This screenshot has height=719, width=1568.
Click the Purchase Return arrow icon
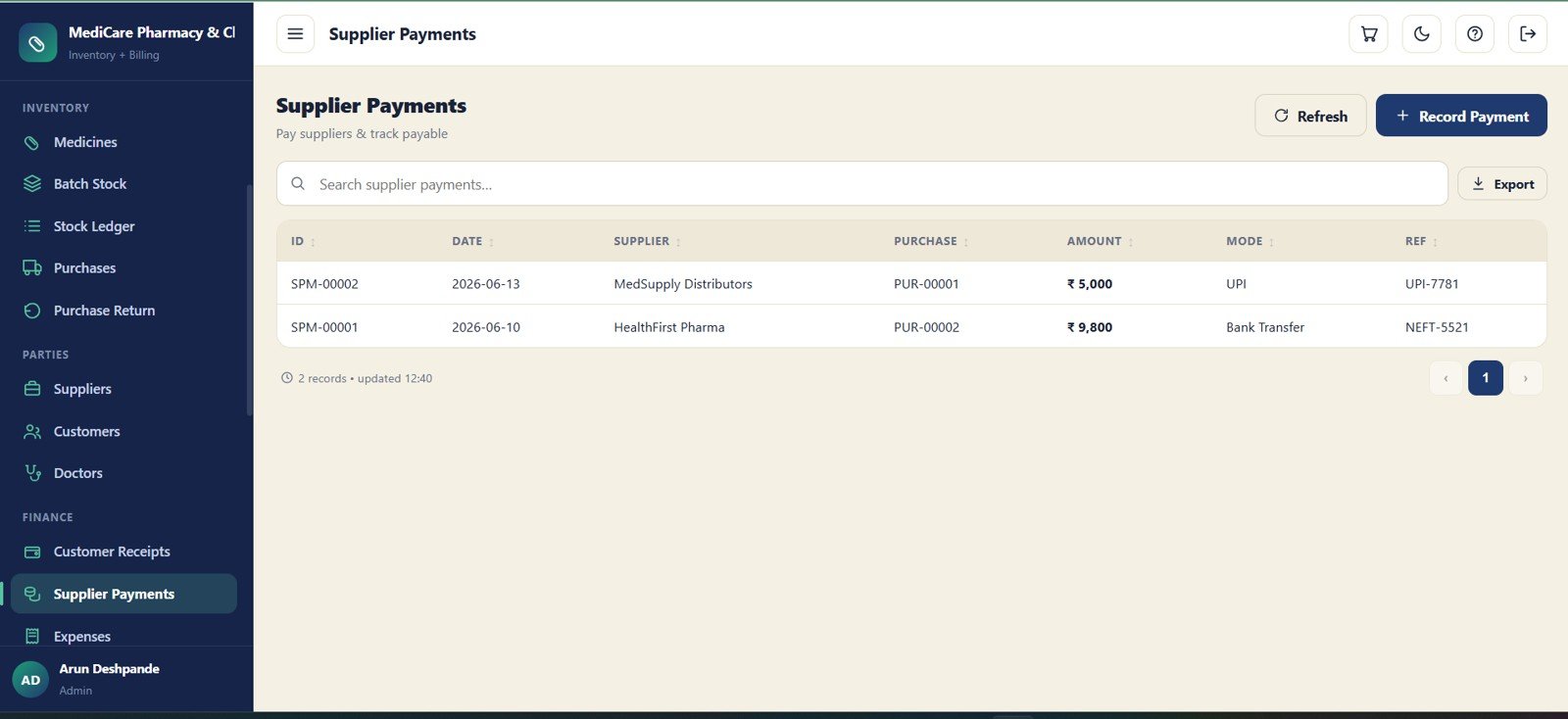(x=32, y=311)
